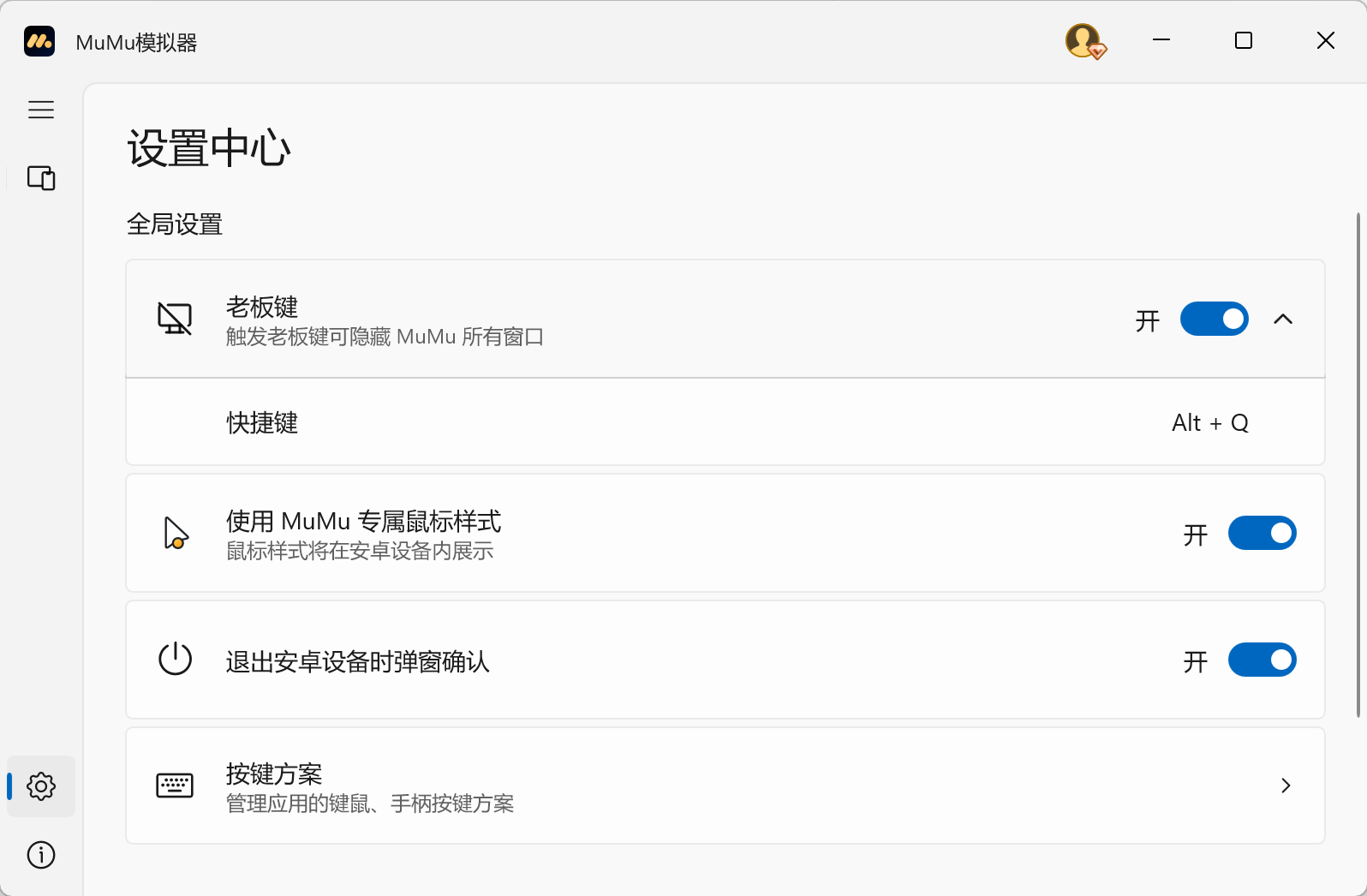Change the Alt + Q shortcut field
Screen dimensions: 1367x896
pos(1209,423)
